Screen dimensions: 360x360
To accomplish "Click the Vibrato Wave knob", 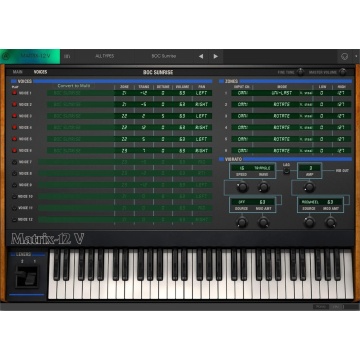I will pos(264,187).
